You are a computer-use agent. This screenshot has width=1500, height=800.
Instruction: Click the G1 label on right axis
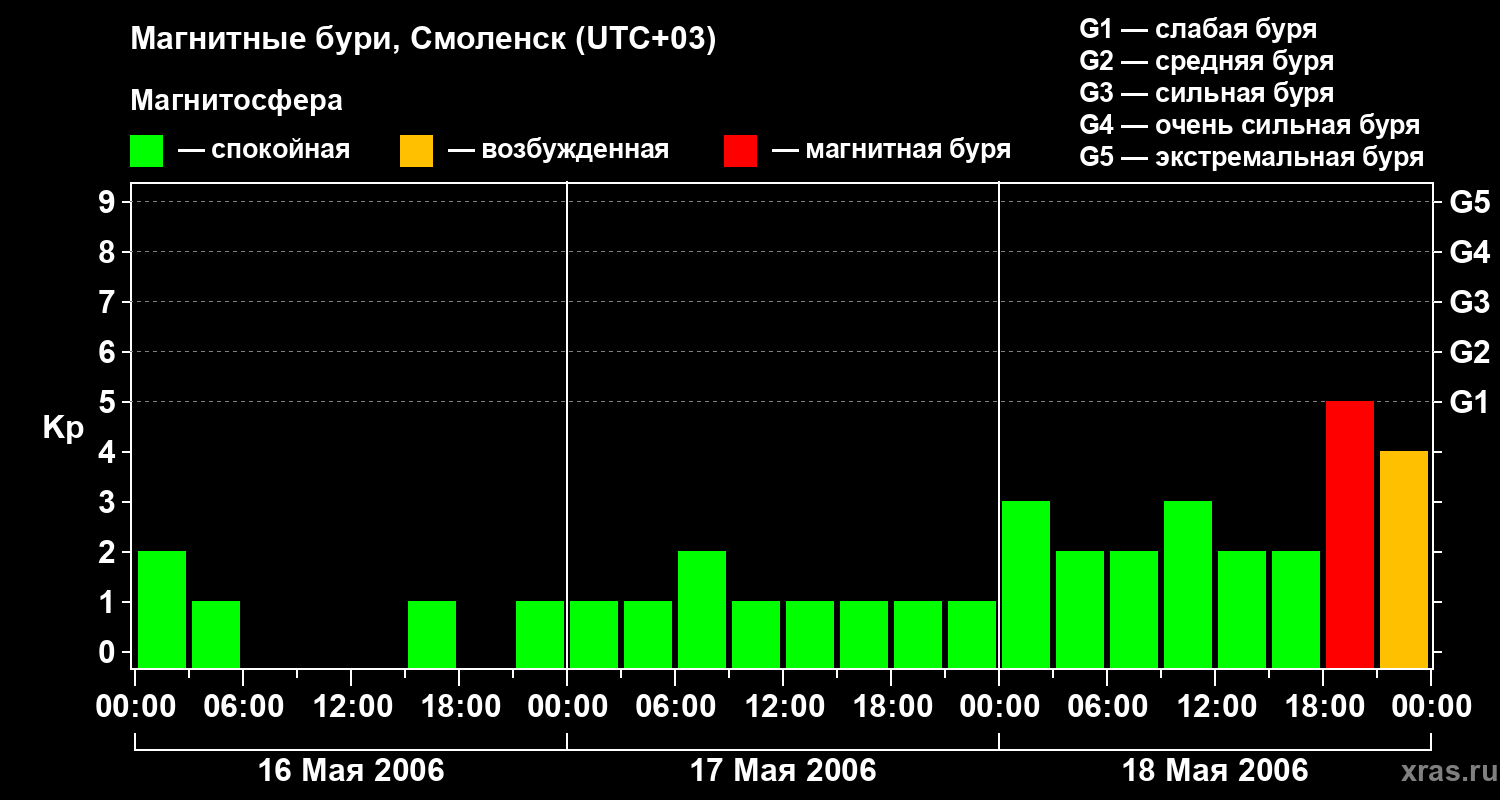pos(1469,402)
